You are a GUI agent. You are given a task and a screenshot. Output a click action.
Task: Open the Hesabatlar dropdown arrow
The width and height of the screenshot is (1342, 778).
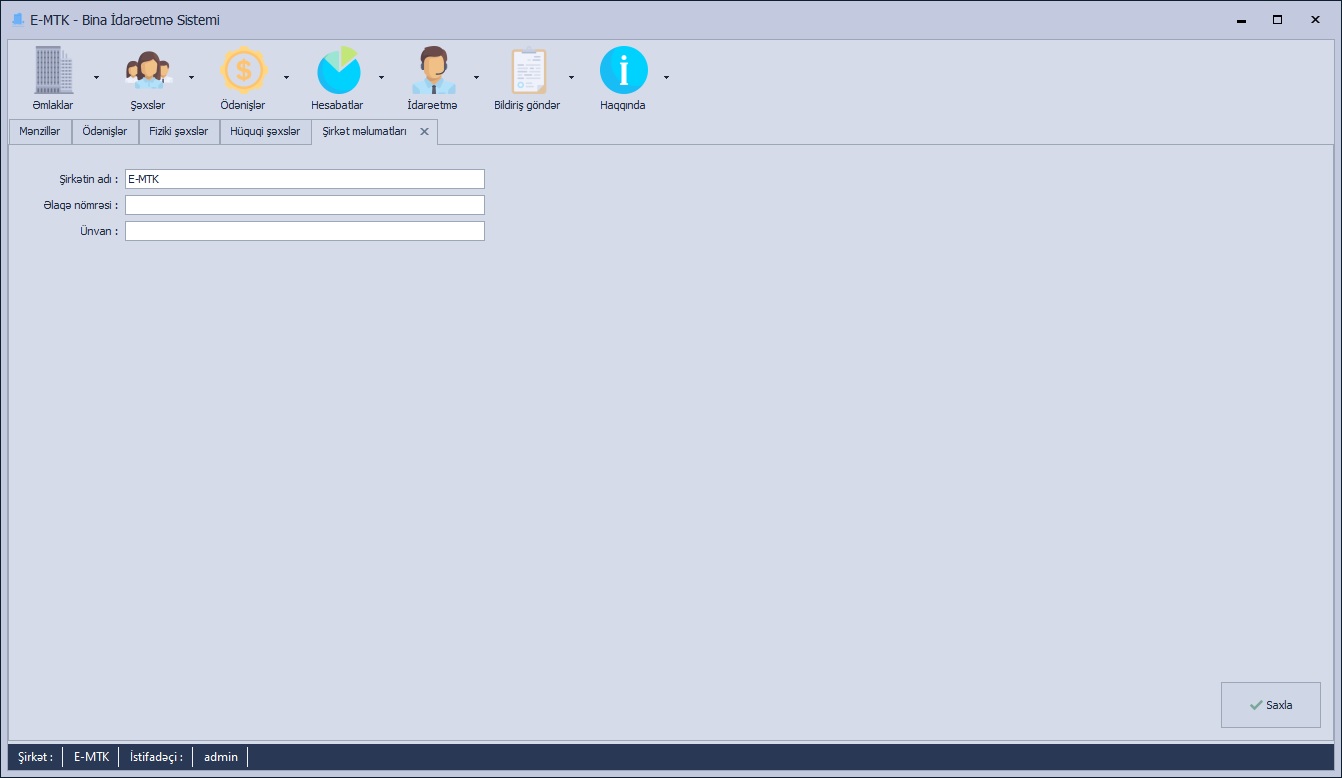381,77
